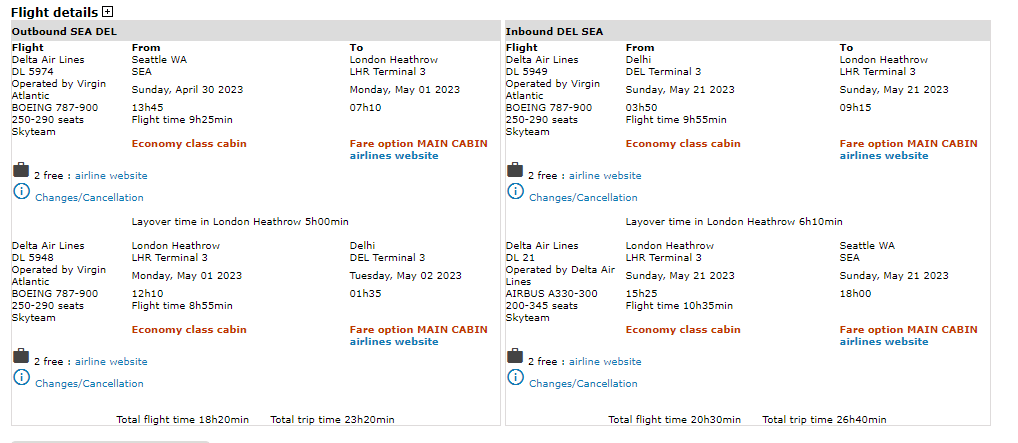Open Changes/Cancellation for flight DL 21
The height and width of the screenshot is (443, 1018).
(583, 384)
